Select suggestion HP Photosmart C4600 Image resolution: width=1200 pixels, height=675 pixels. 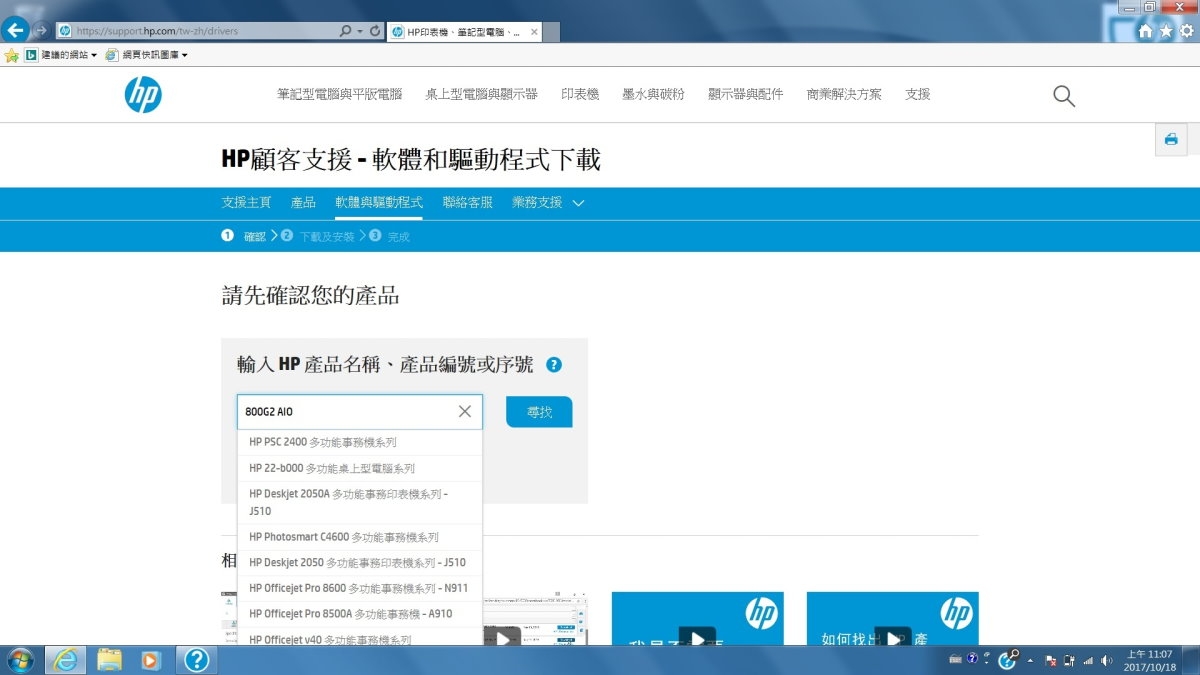(360, 537)
